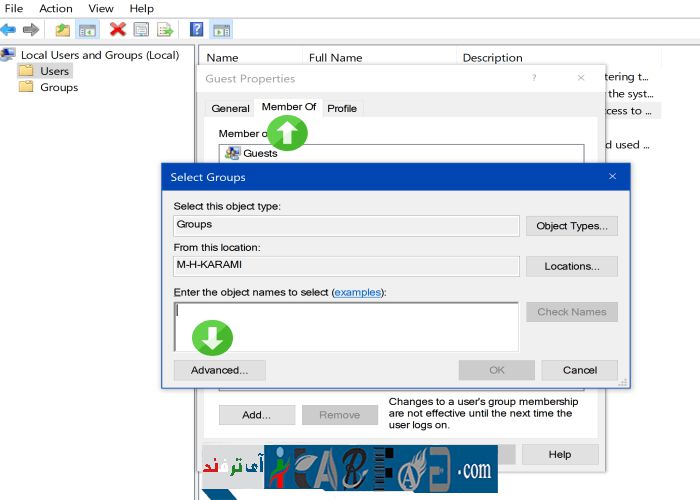700x500 pixels.
Task: Click the Forward arrow toolbar icon
Action: click(x=31, y=30)
